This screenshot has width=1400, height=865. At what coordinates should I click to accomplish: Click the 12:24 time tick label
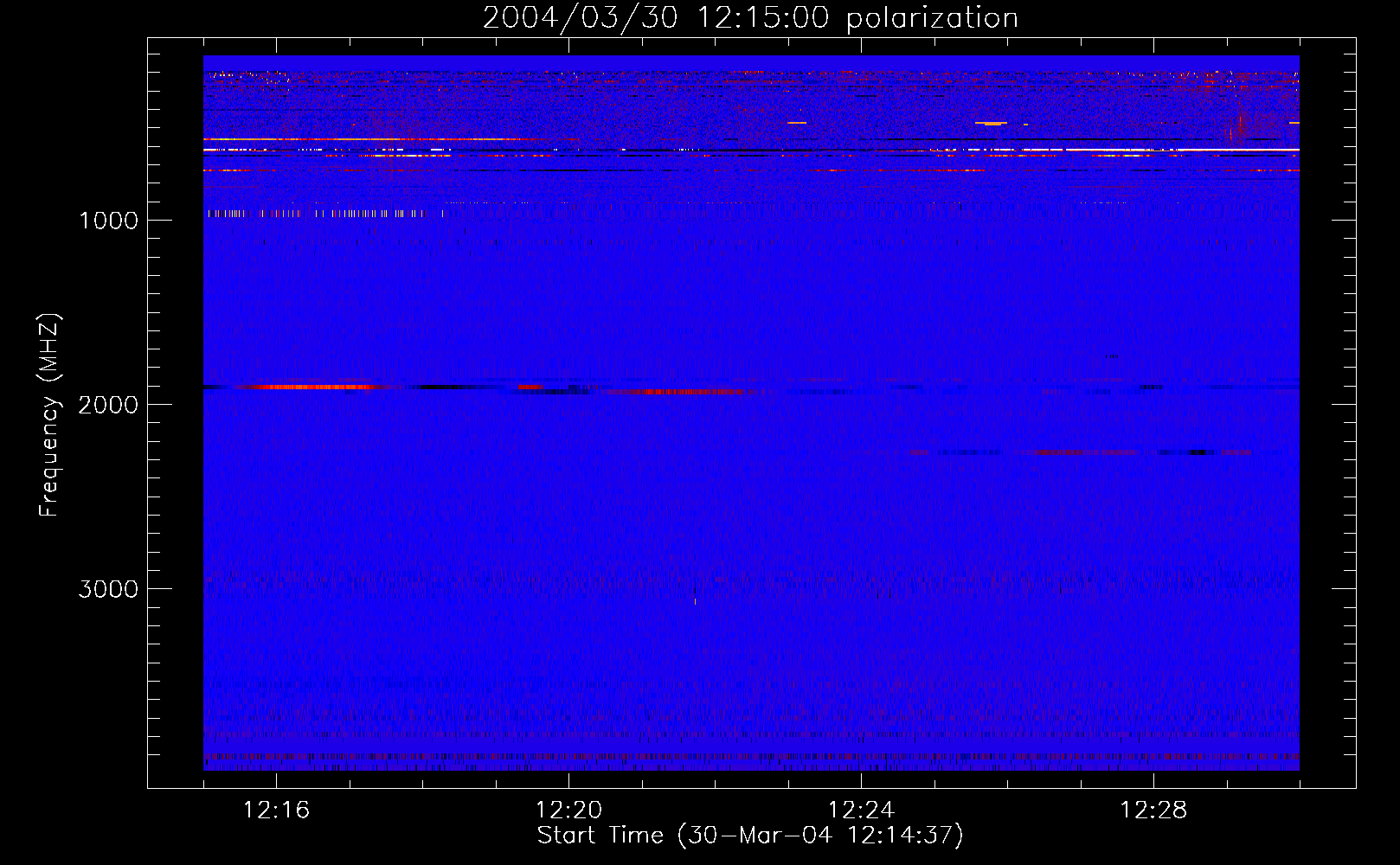pos(861,811)
